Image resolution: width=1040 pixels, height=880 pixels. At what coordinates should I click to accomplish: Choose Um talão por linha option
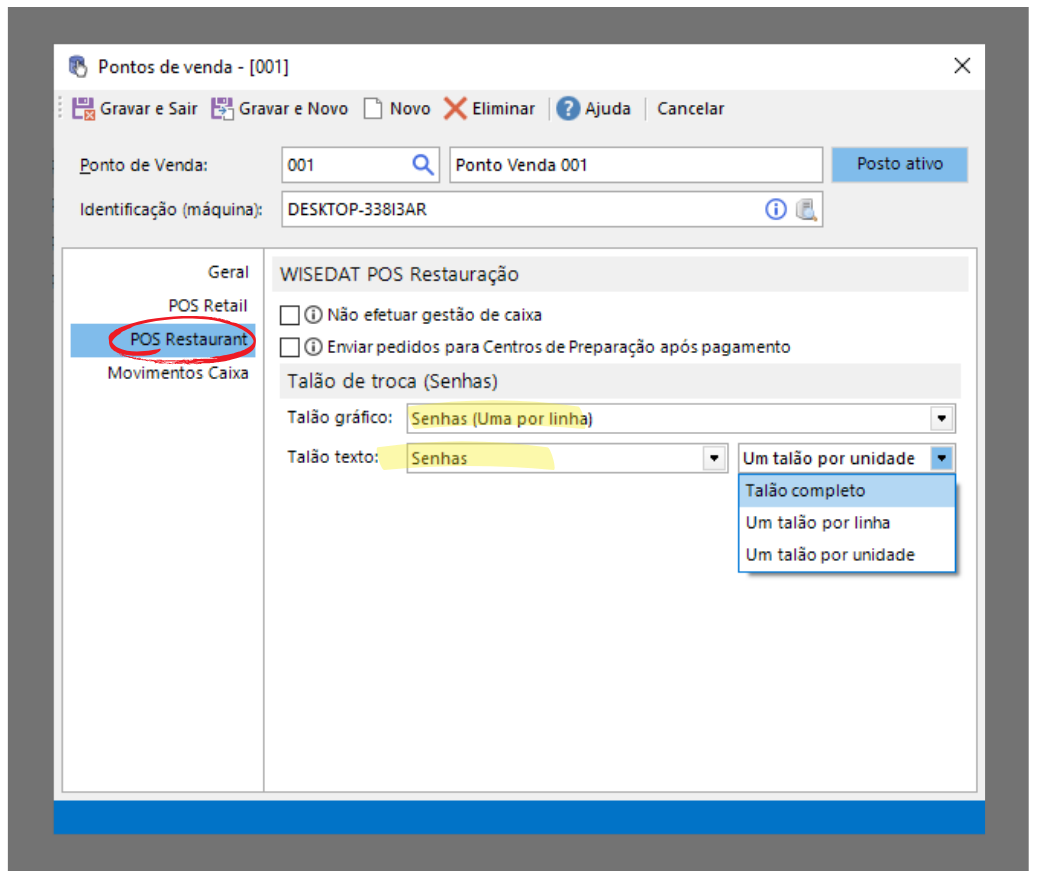tap(846, 523)
